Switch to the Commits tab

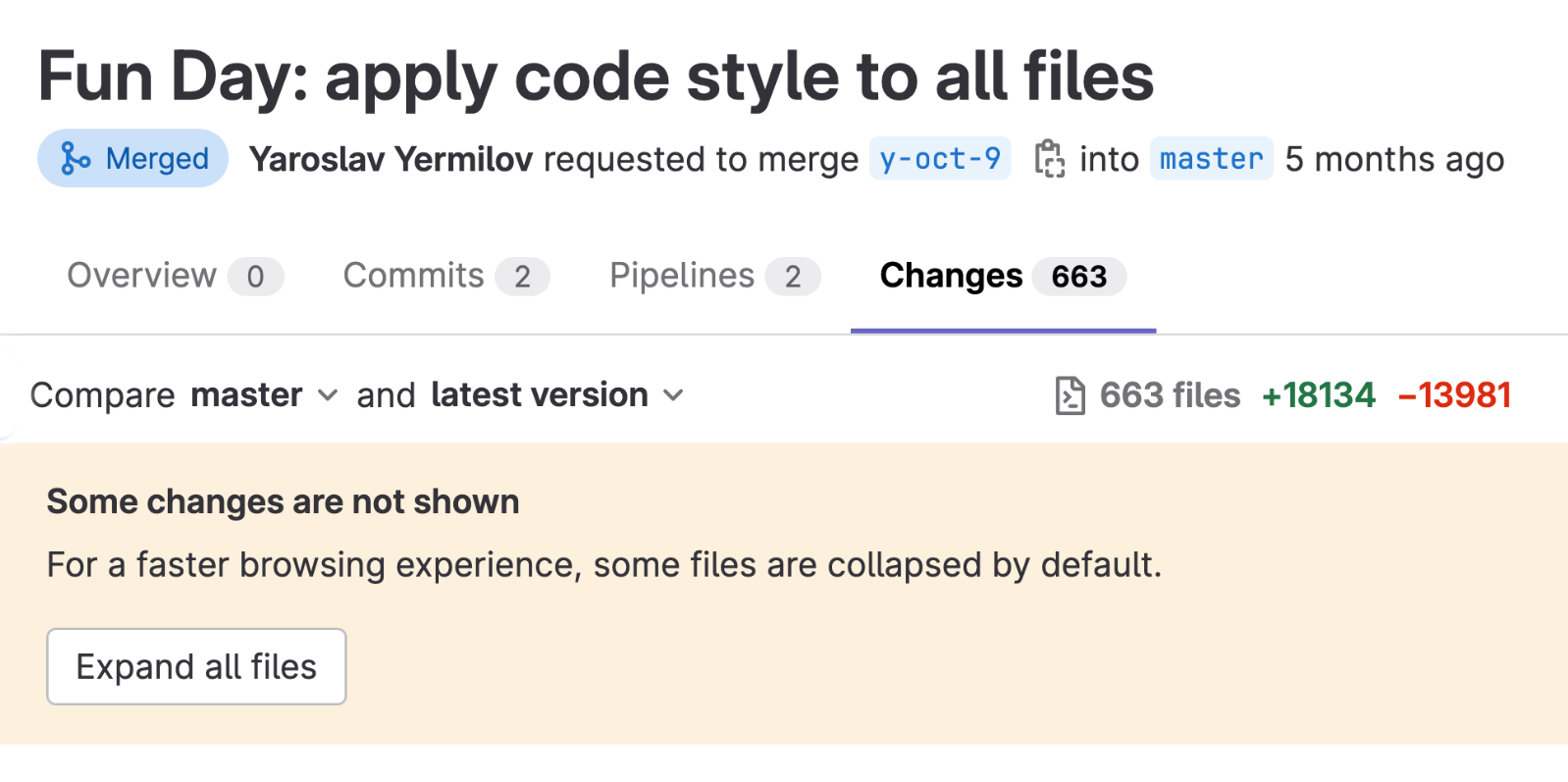446,277
